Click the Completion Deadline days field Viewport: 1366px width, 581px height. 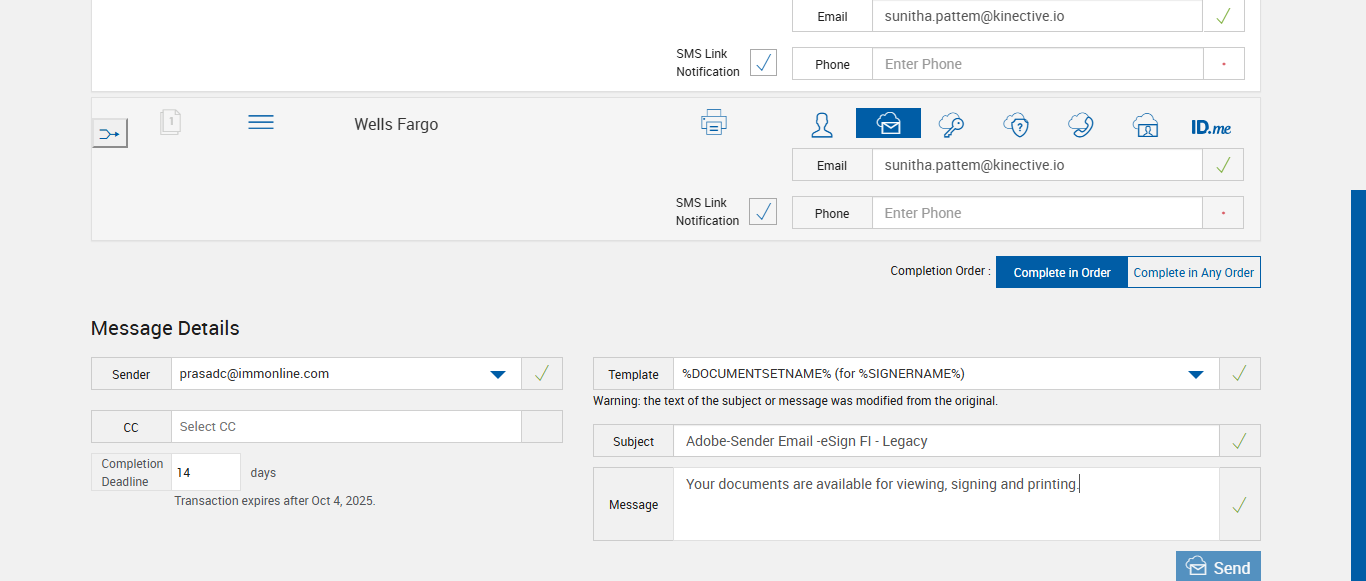tap(205, 472)
